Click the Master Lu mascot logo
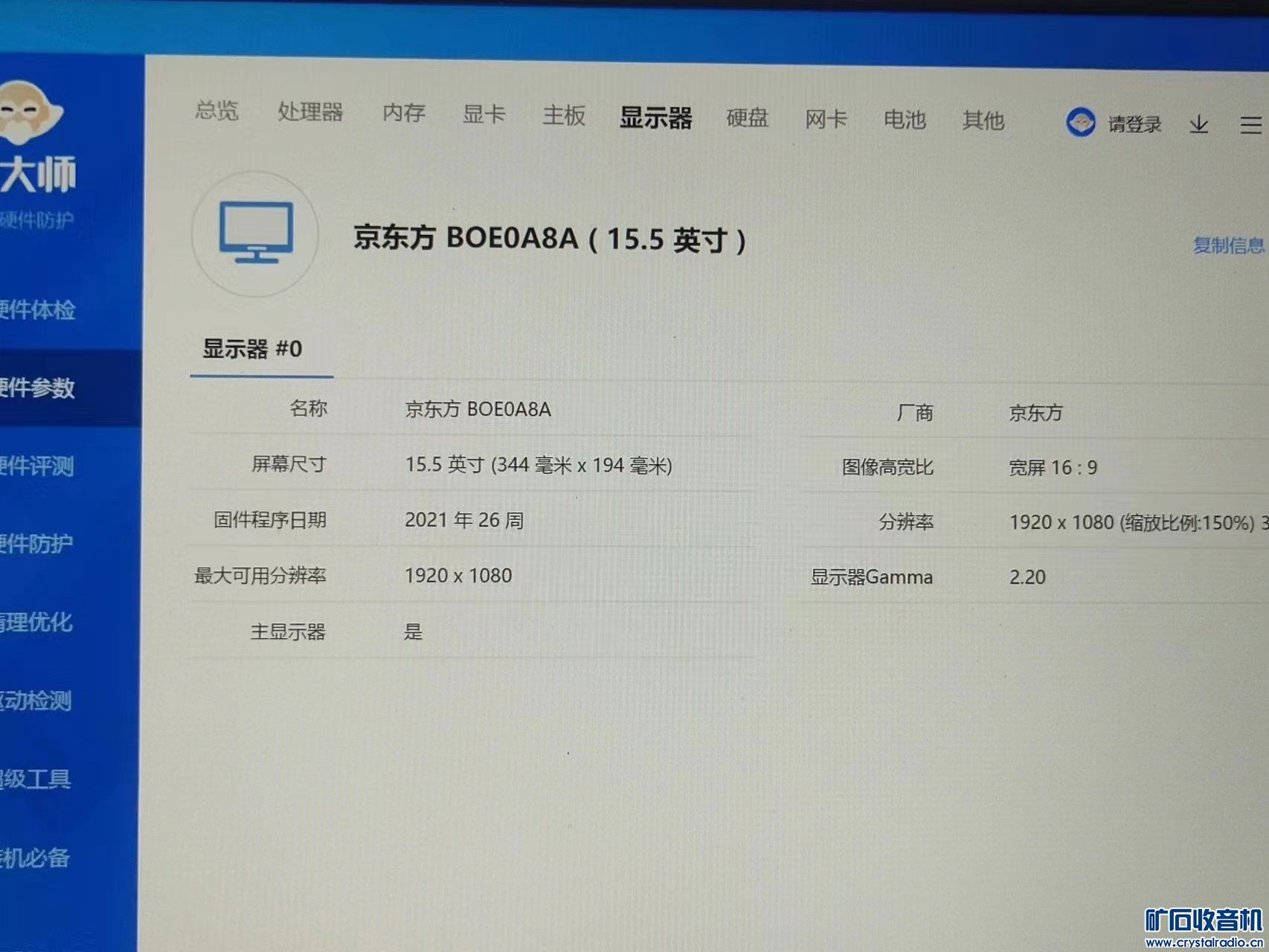This screenshot has height=952, width=1269. tap(28, 113)
